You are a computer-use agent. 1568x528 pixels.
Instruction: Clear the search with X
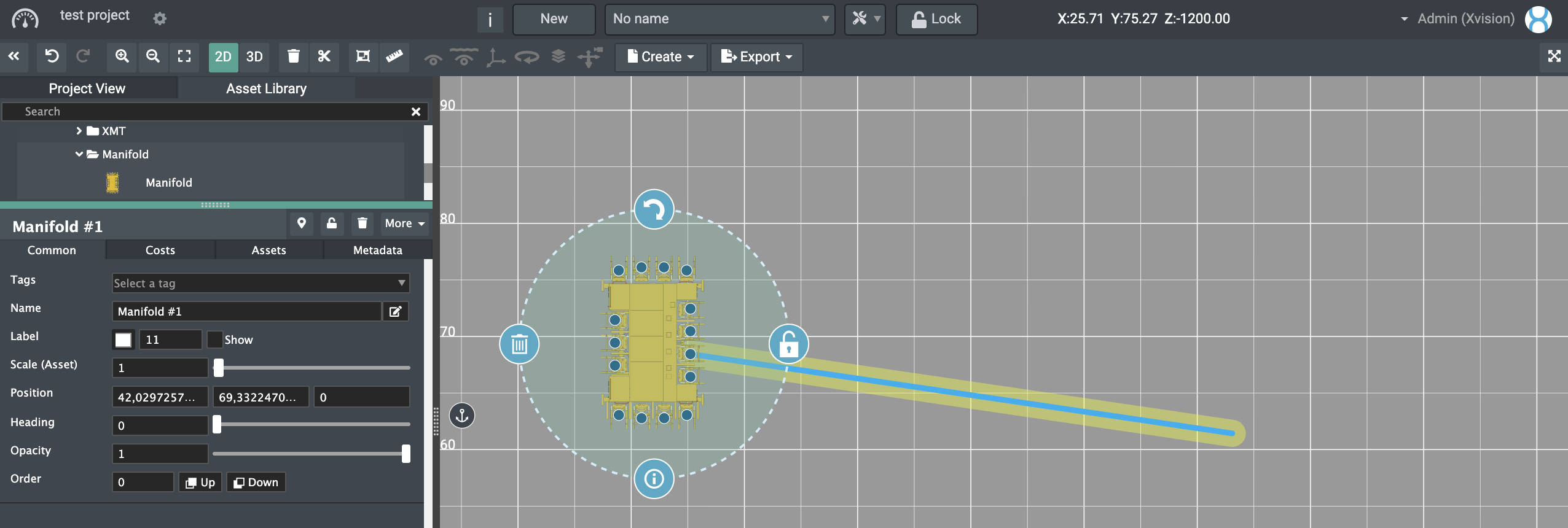416,112
